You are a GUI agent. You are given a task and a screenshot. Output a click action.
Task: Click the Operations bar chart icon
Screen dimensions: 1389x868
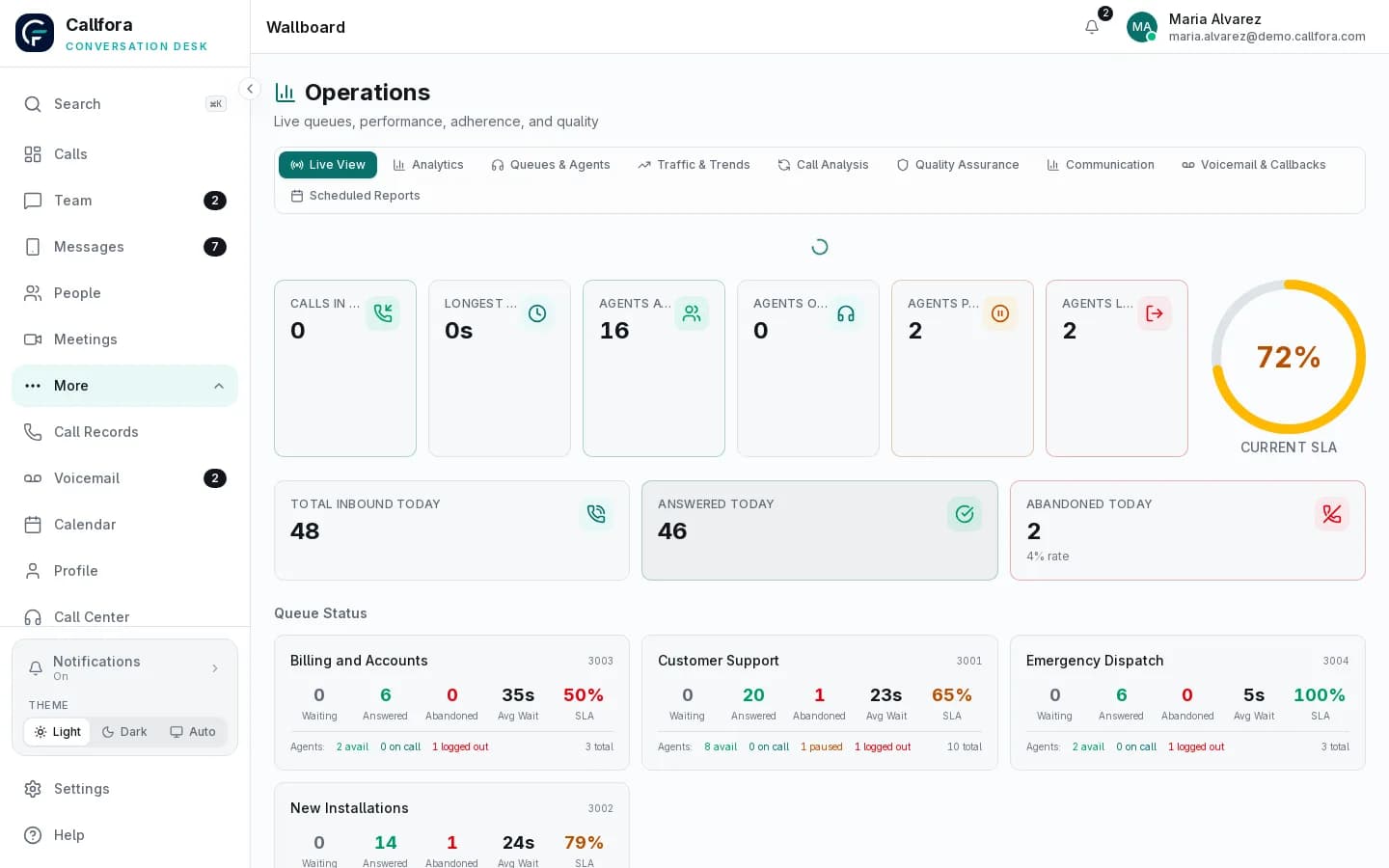click(285, 93)
